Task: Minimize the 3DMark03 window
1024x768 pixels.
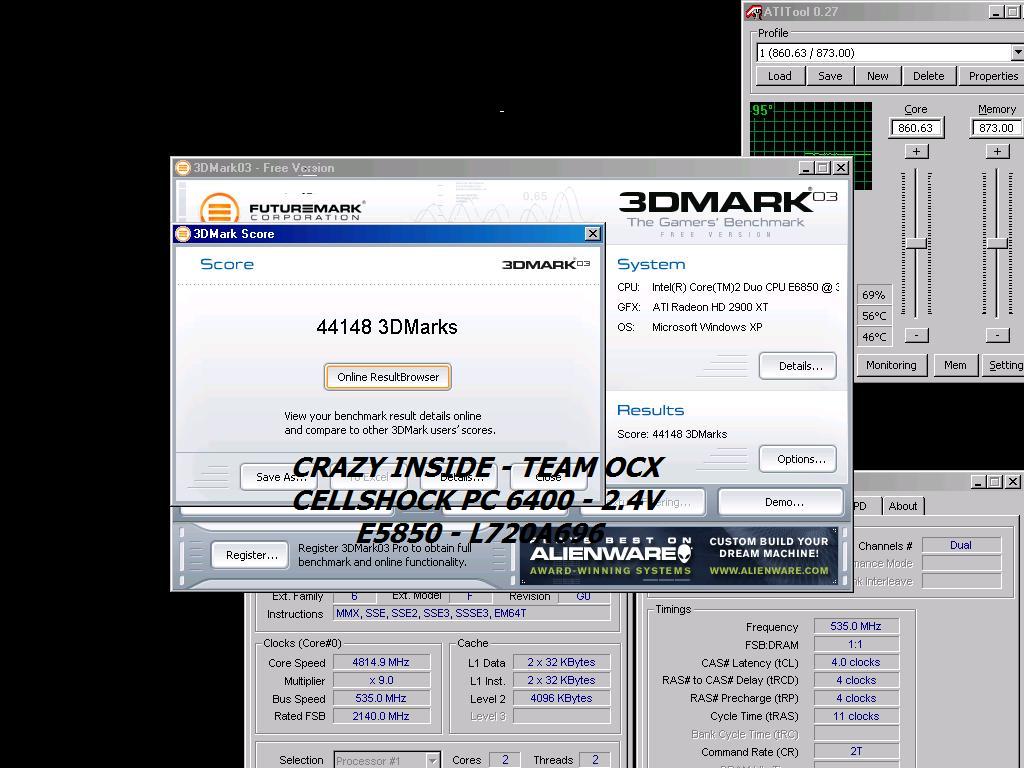Action: [x=807, y=168]
